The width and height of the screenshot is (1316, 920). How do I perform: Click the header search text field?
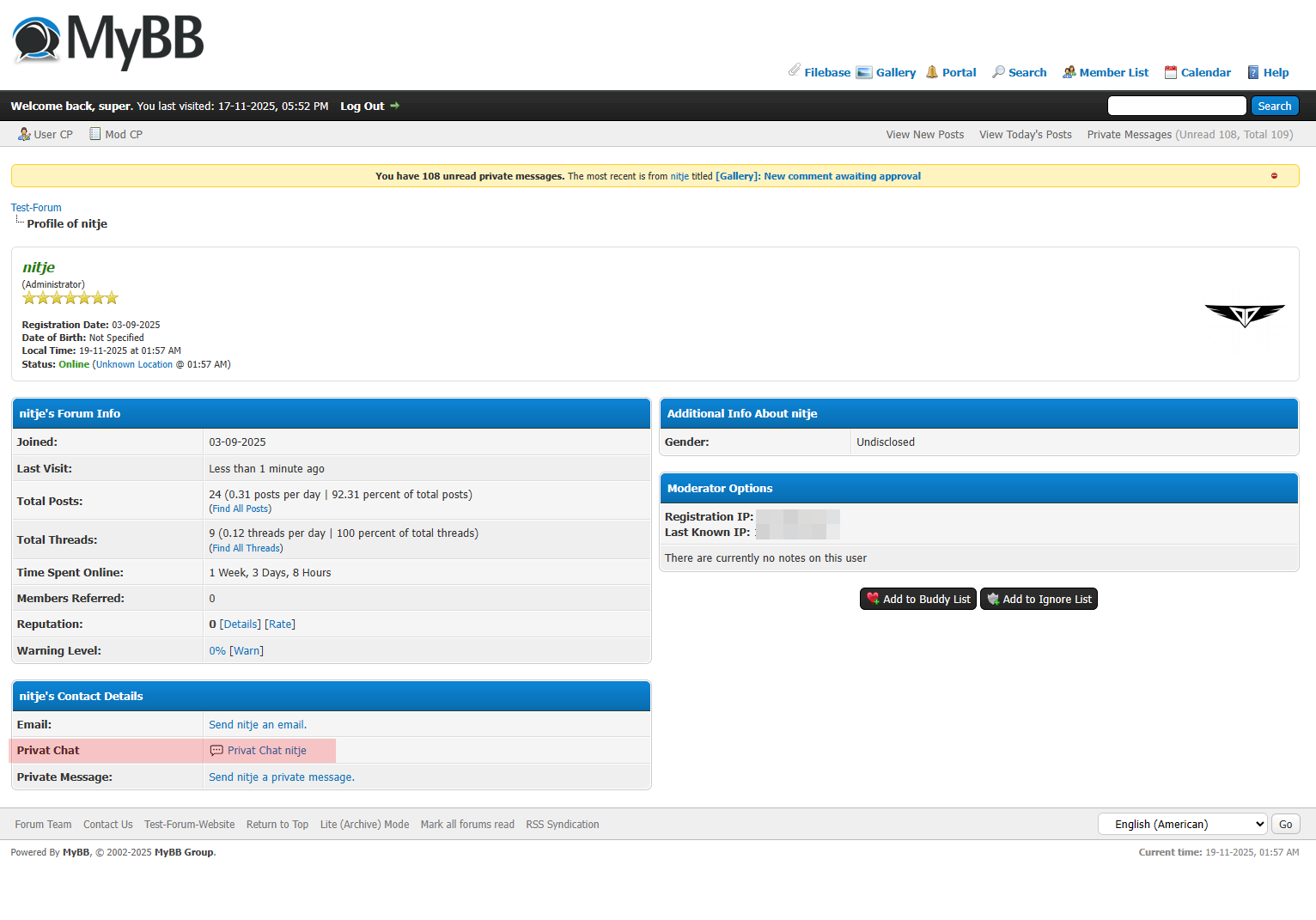pyautogui.click(x=1176, y=106)
